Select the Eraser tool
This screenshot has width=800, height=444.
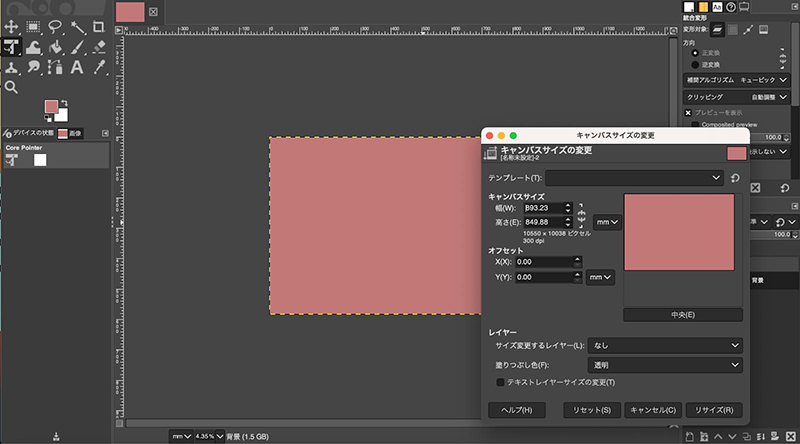click(x=99, y=47)
